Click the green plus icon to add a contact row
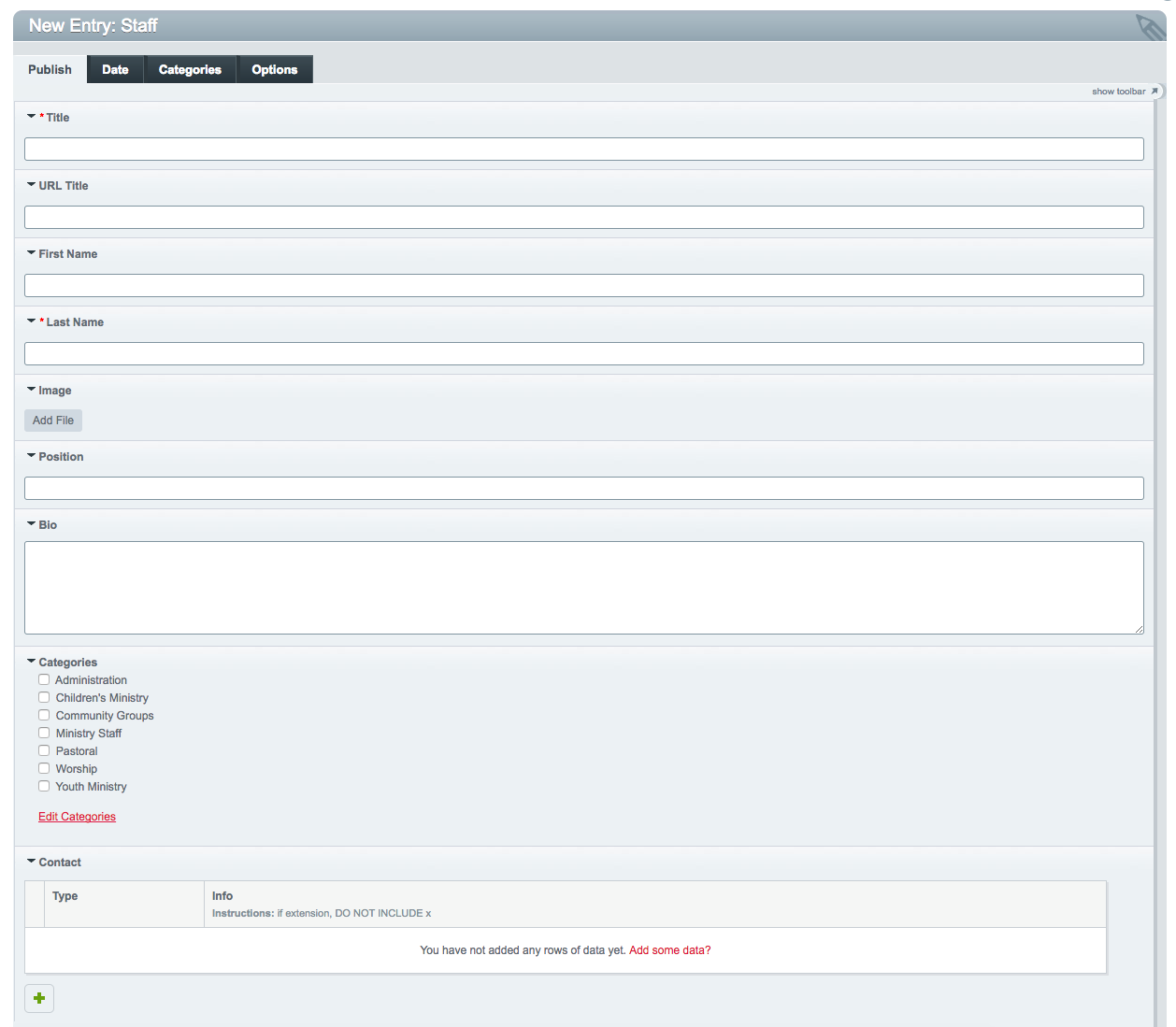The width and height of the screenshot is (1176, 1027). click(x=38, y=998)
